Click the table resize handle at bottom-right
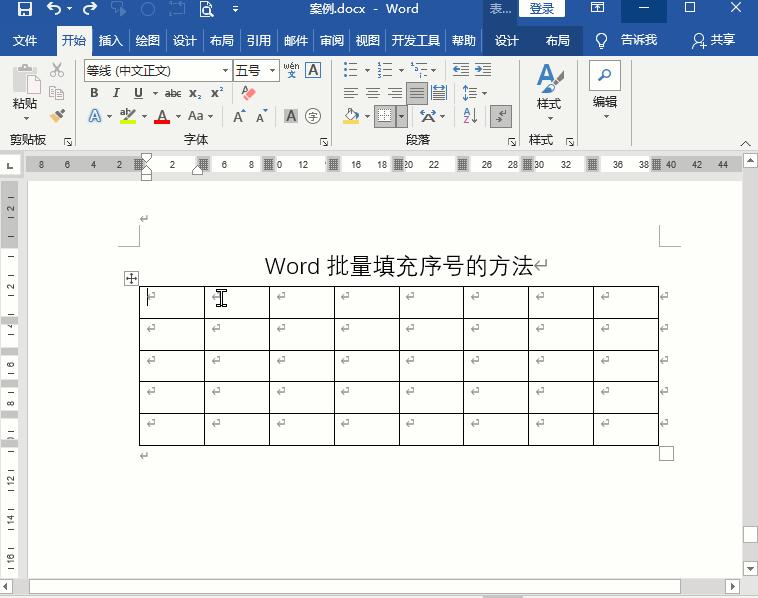 [x=666, y=453]
